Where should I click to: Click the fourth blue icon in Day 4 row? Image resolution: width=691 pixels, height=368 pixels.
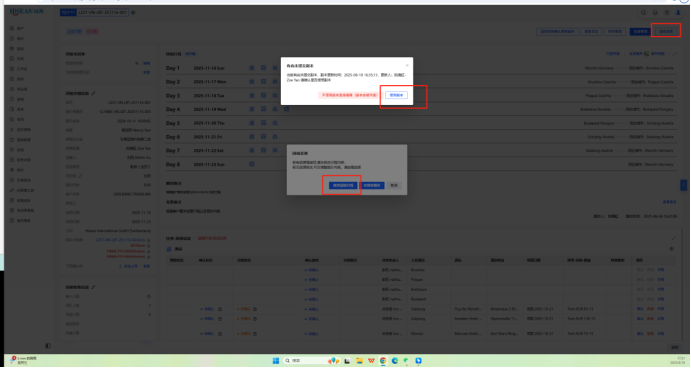(286, 109)
